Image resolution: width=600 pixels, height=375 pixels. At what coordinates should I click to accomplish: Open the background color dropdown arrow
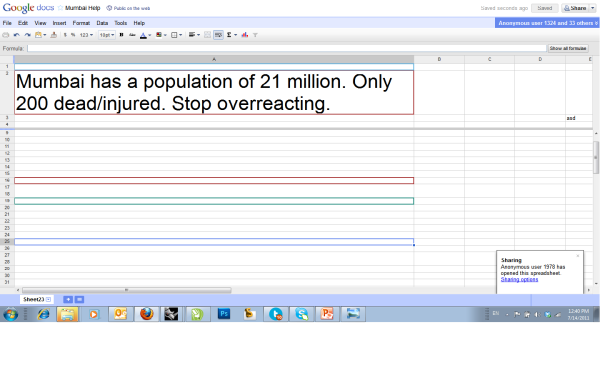pos(165,35)
